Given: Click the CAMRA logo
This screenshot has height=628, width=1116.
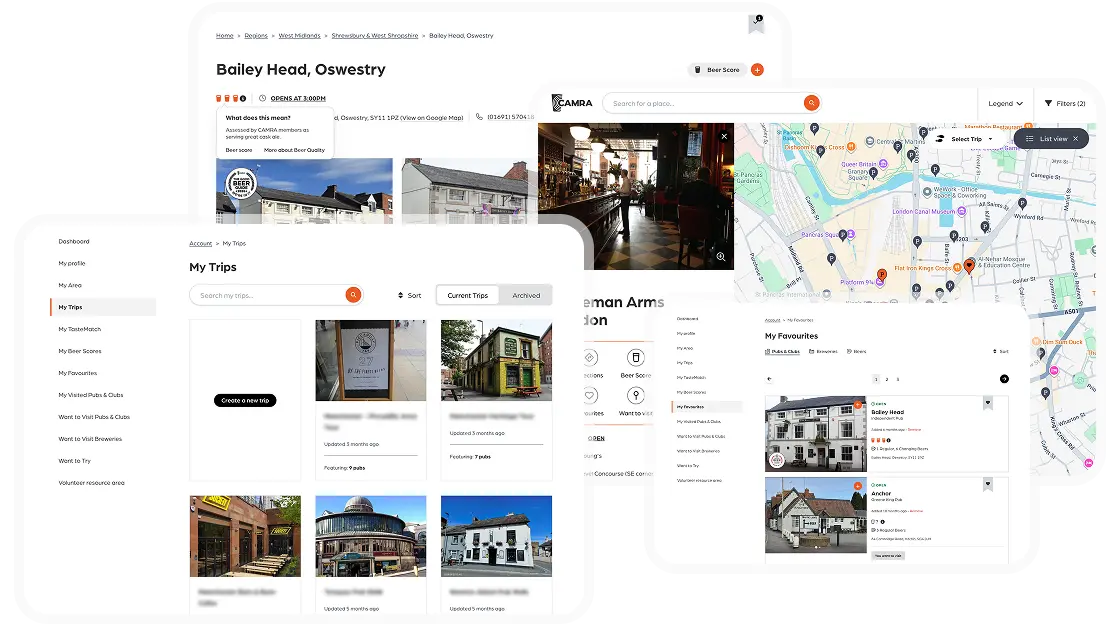Looking at the screenshot, I should click(x=572, y=103).
